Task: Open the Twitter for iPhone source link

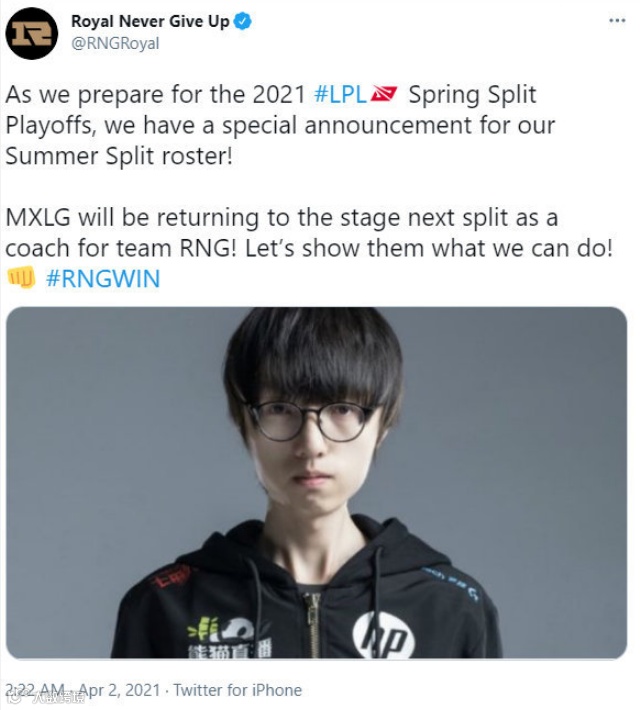Action: click(x=237, y=690)
